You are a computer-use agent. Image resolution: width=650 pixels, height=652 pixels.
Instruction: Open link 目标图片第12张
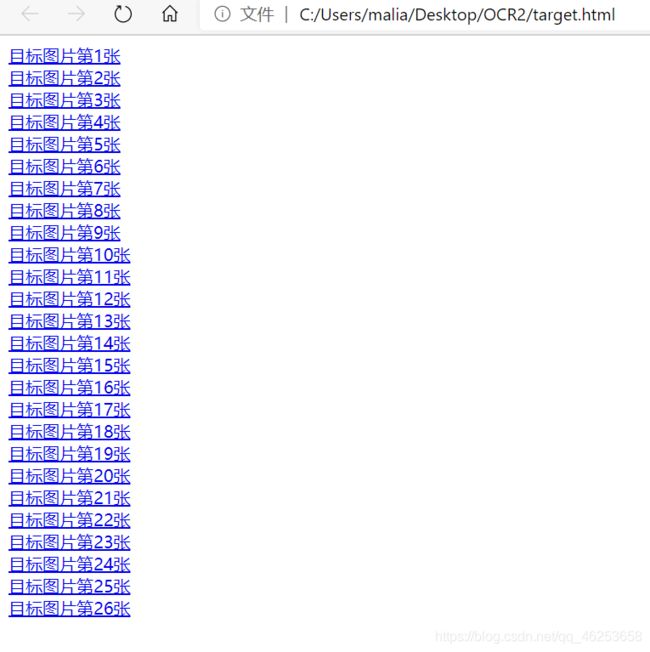coord(69,299)
